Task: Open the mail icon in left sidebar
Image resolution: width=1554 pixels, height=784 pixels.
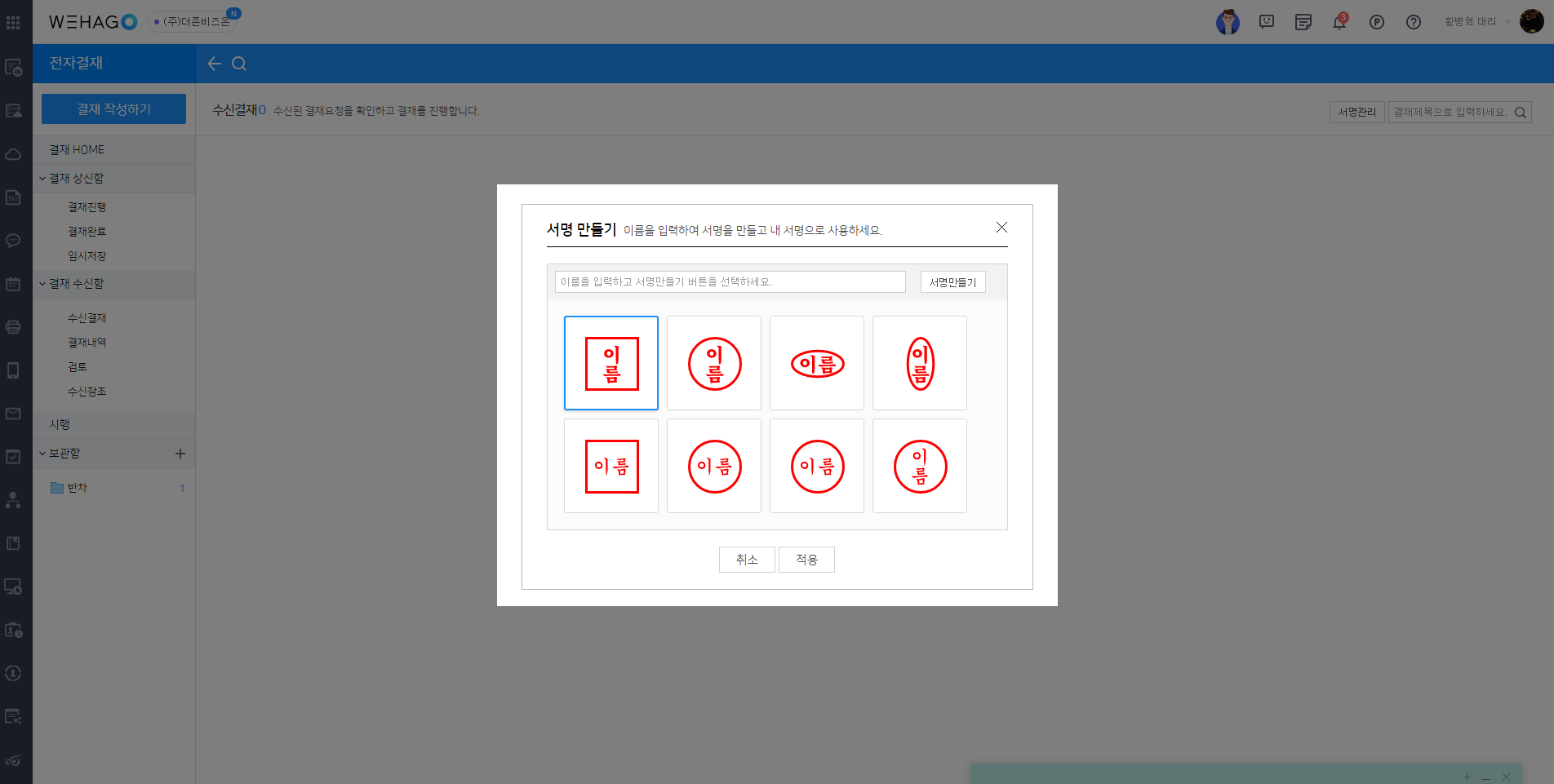Action: point(13,414)
